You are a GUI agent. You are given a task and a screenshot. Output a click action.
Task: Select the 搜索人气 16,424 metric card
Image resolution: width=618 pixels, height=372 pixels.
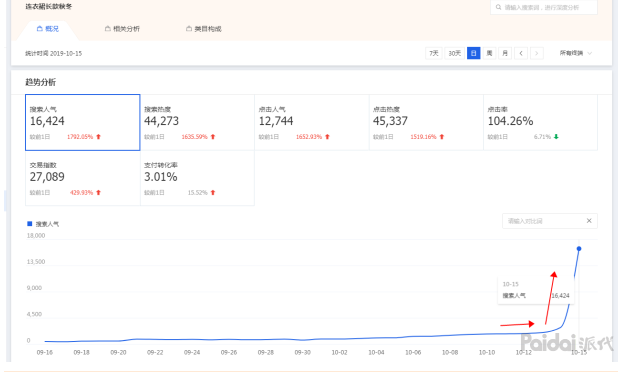click(x=83, y=122)
